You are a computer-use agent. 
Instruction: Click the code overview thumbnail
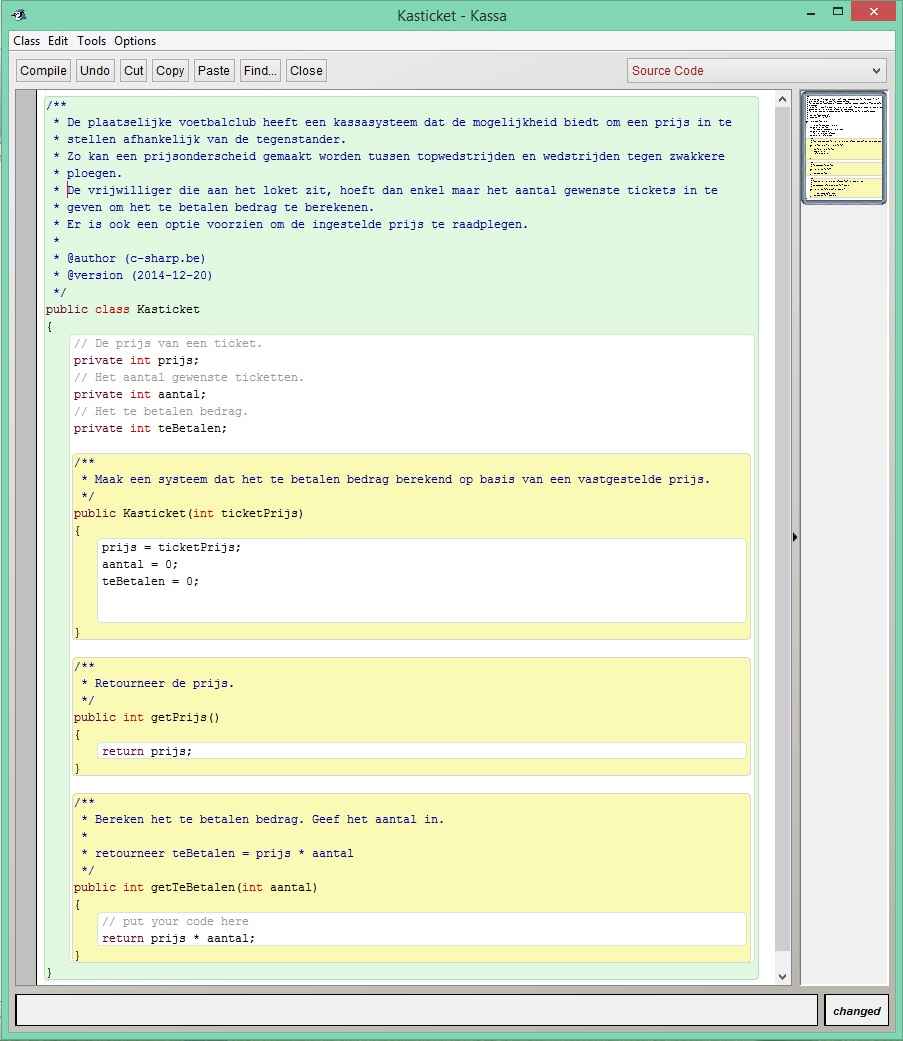[x=844, y=147]
